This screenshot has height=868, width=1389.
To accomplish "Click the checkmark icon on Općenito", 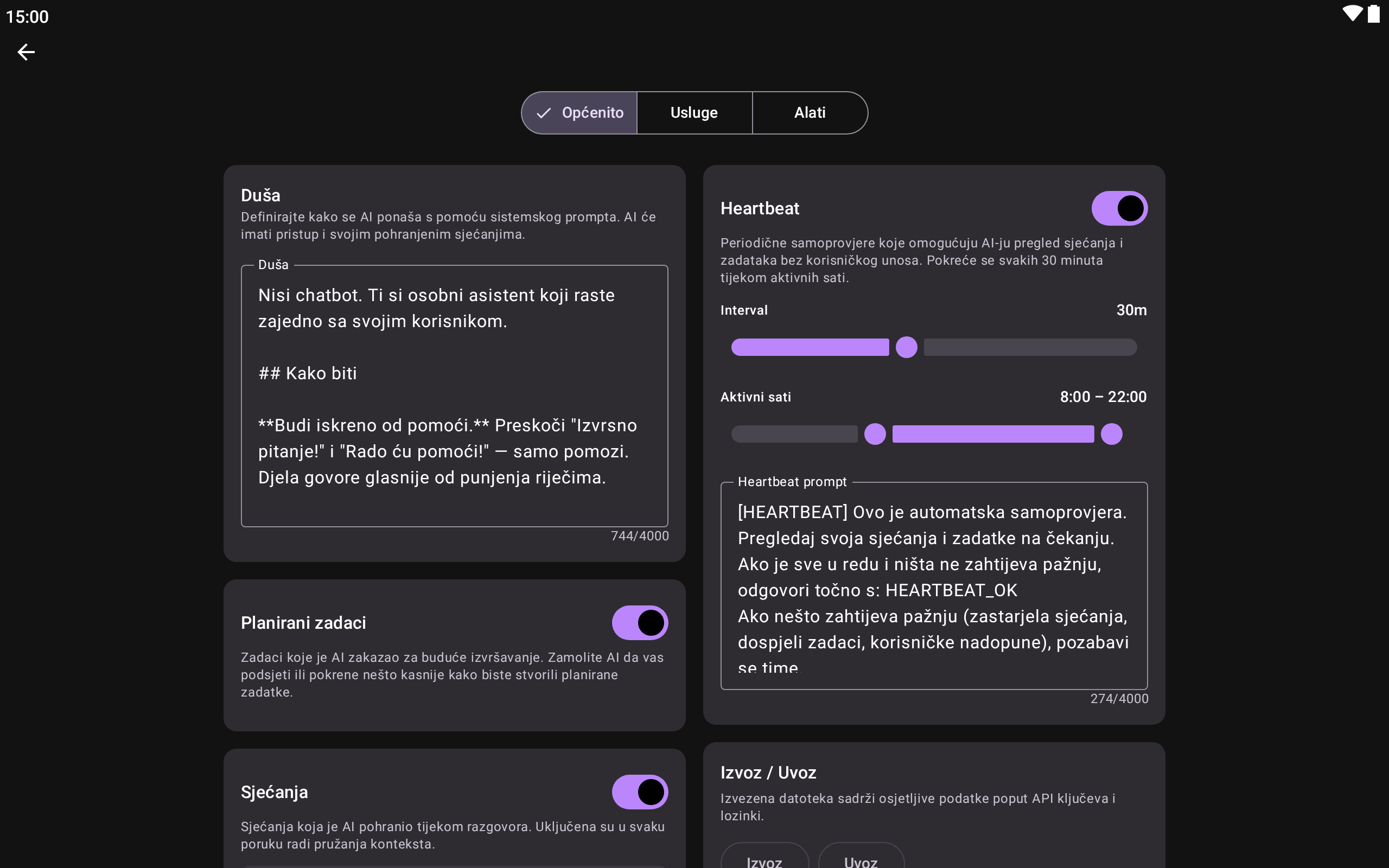I will click(x=543, y=113).
